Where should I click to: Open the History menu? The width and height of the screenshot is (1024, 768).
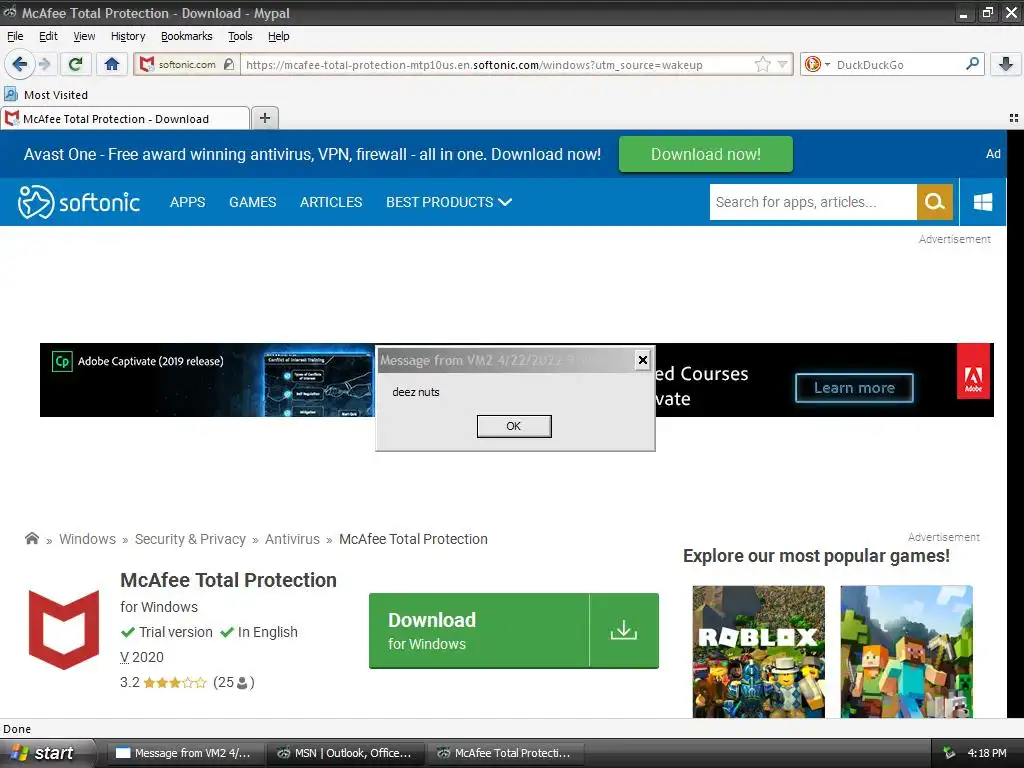click(128, 36)
